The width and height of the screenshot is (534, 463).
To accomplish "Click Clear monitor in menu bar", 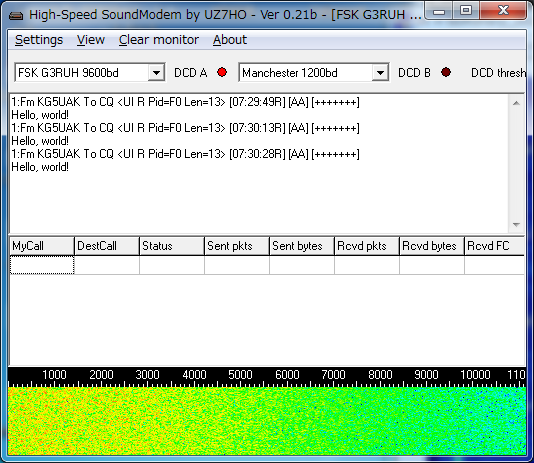I will pos(159,40).
